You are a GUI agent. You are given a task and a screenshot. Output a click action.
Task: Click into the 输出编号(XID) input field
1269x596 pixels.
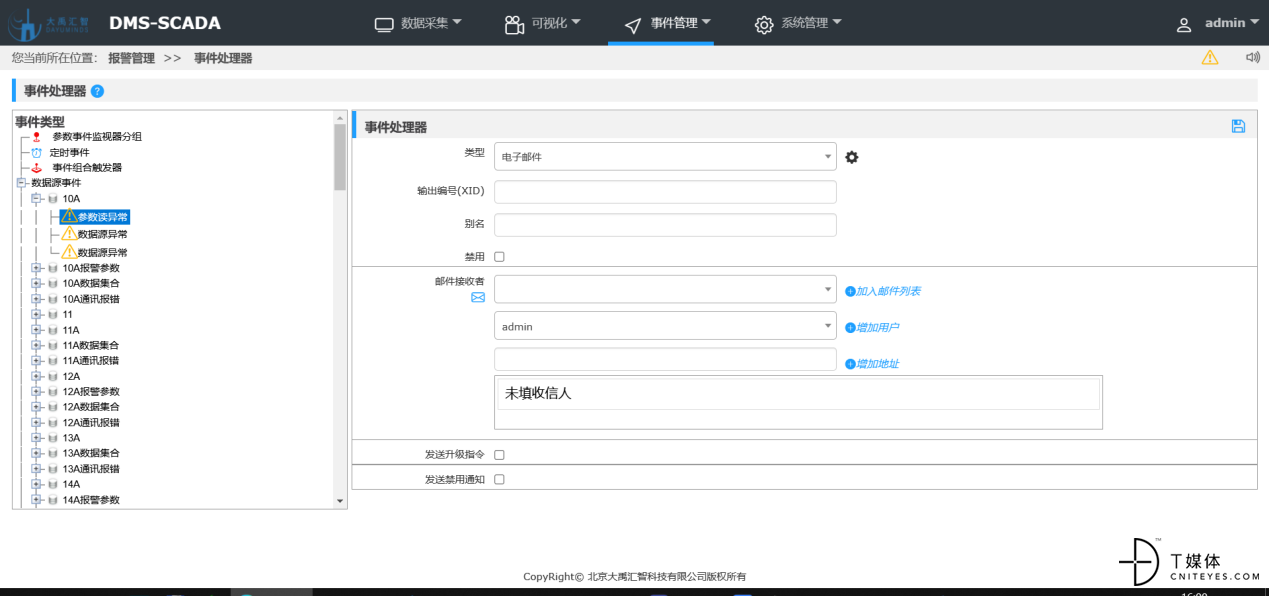(x=665, y=192)
